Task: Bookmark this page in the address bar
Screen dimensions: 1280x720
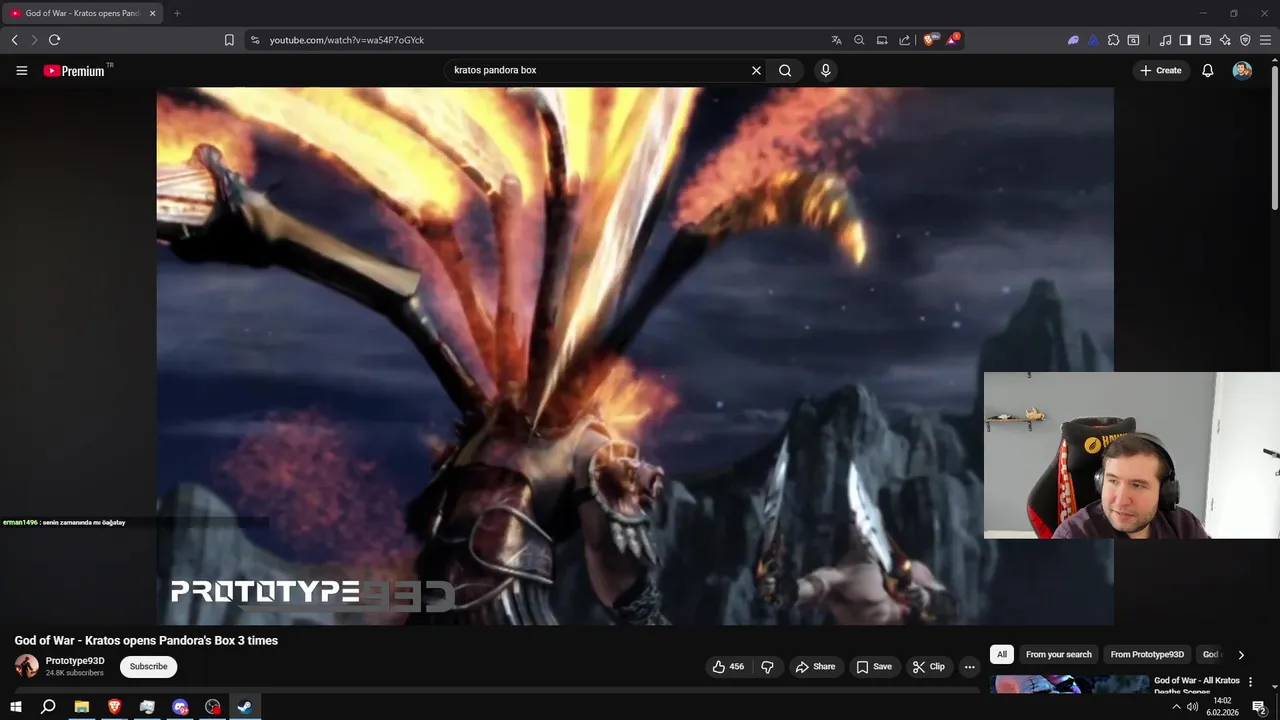Action: 229,40
